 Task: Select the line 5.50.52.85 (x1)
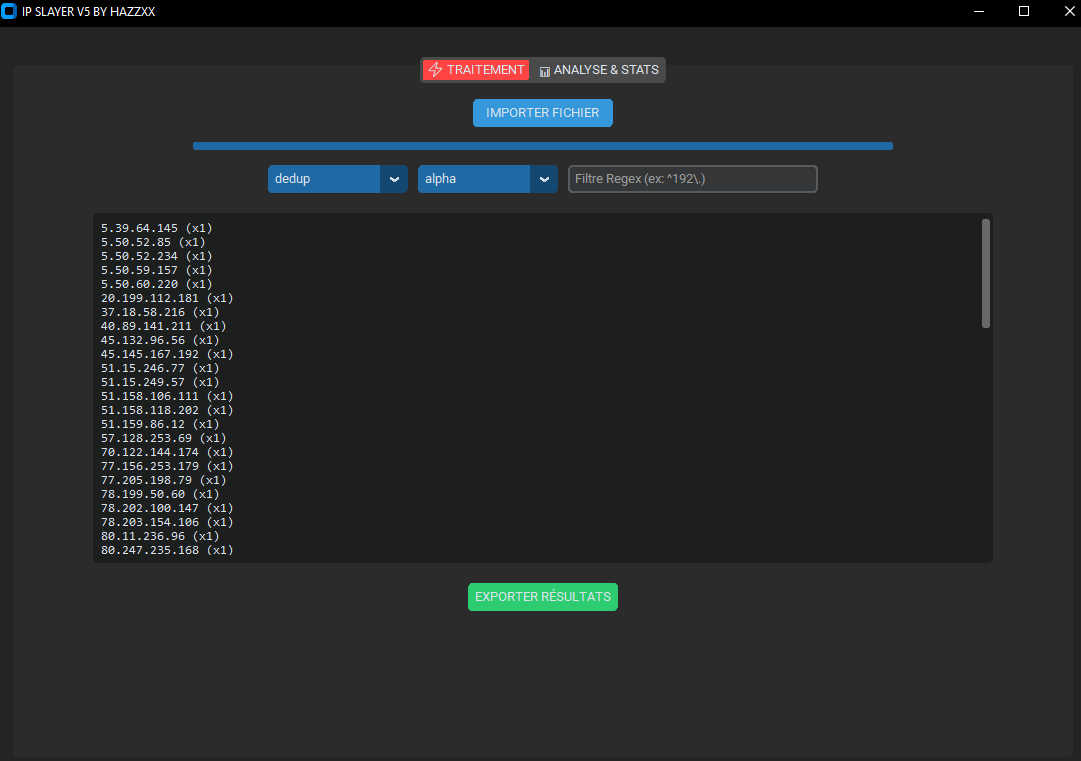153,242
